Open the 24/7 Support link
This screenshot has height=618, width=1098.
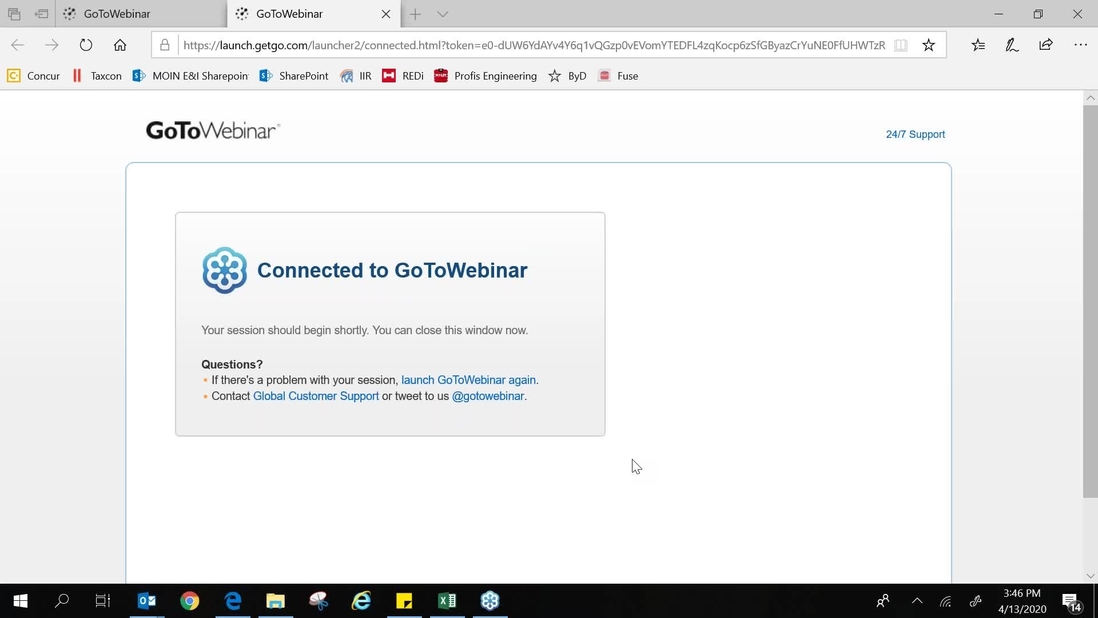pyautogui.click(x=915, y=134)
